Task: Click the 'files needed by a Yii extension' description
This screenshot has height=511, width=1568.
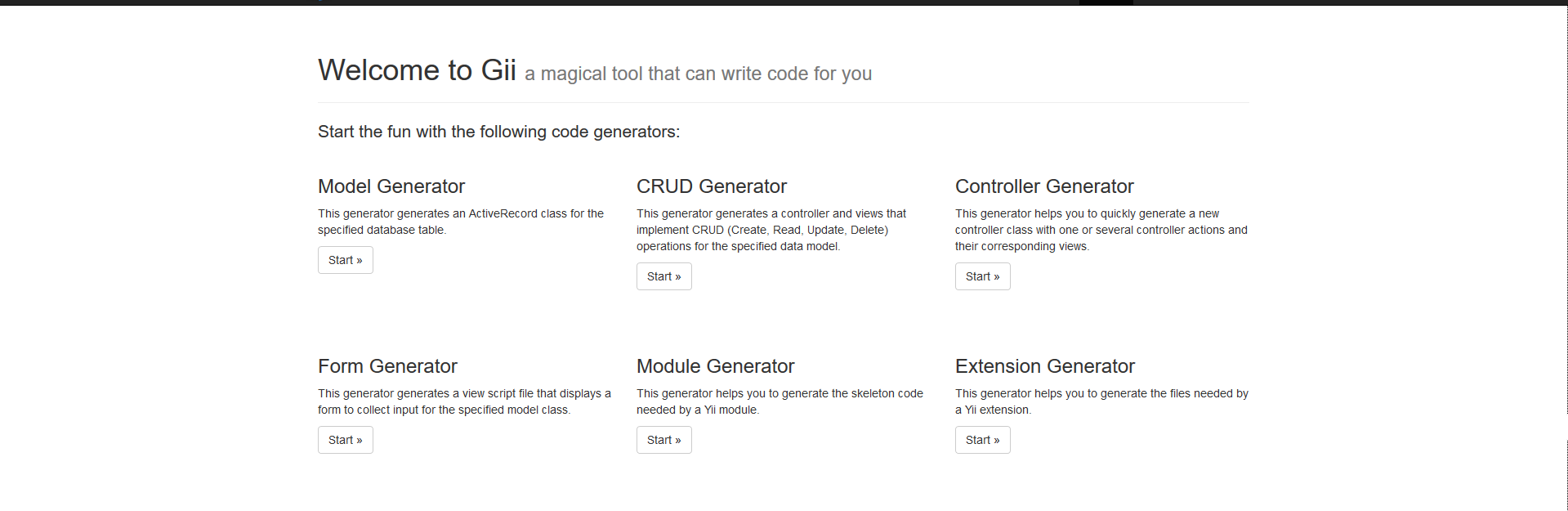Action: 1101,401
